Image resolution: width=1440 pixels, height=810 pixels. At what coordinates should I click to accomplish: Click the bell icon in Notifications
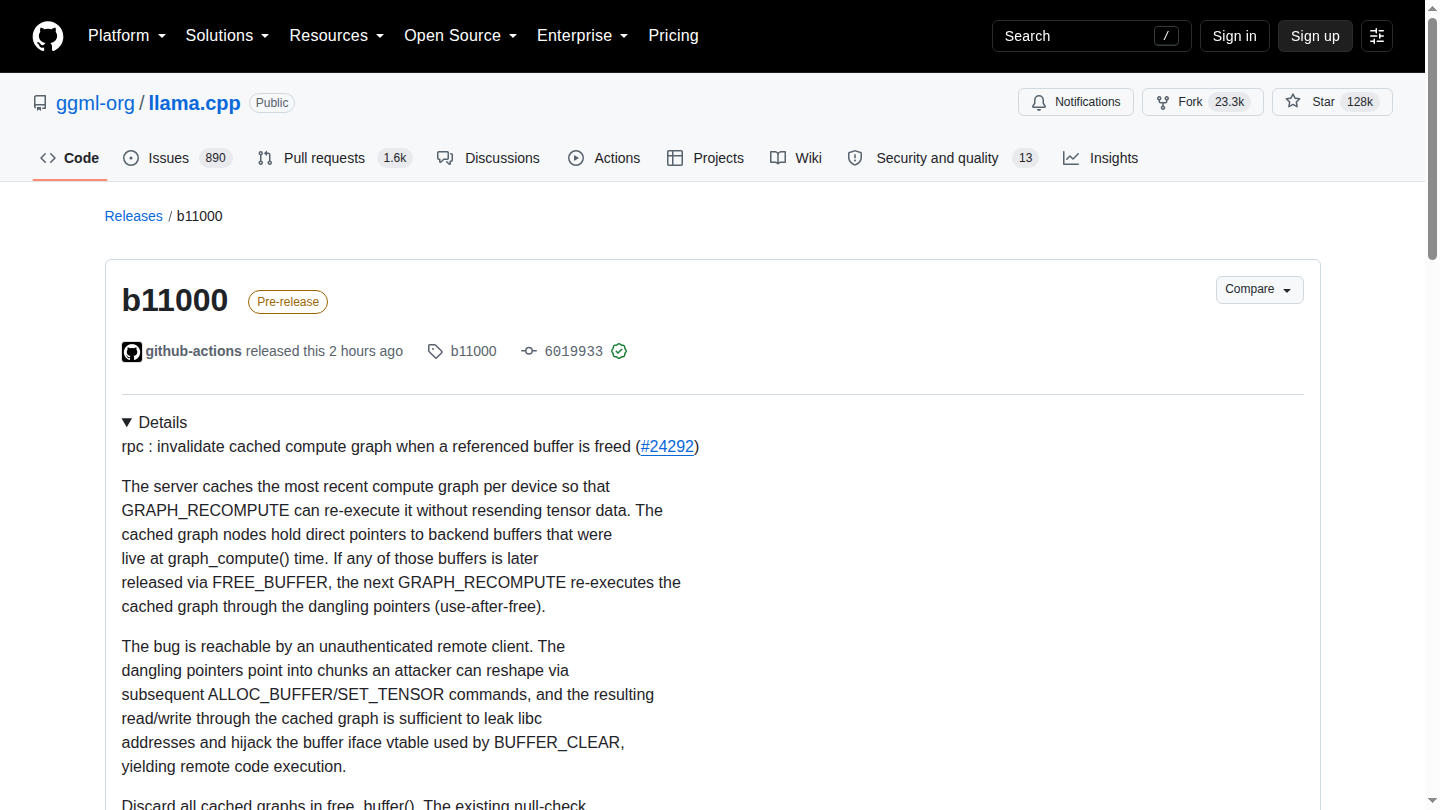coord(1039,102)
